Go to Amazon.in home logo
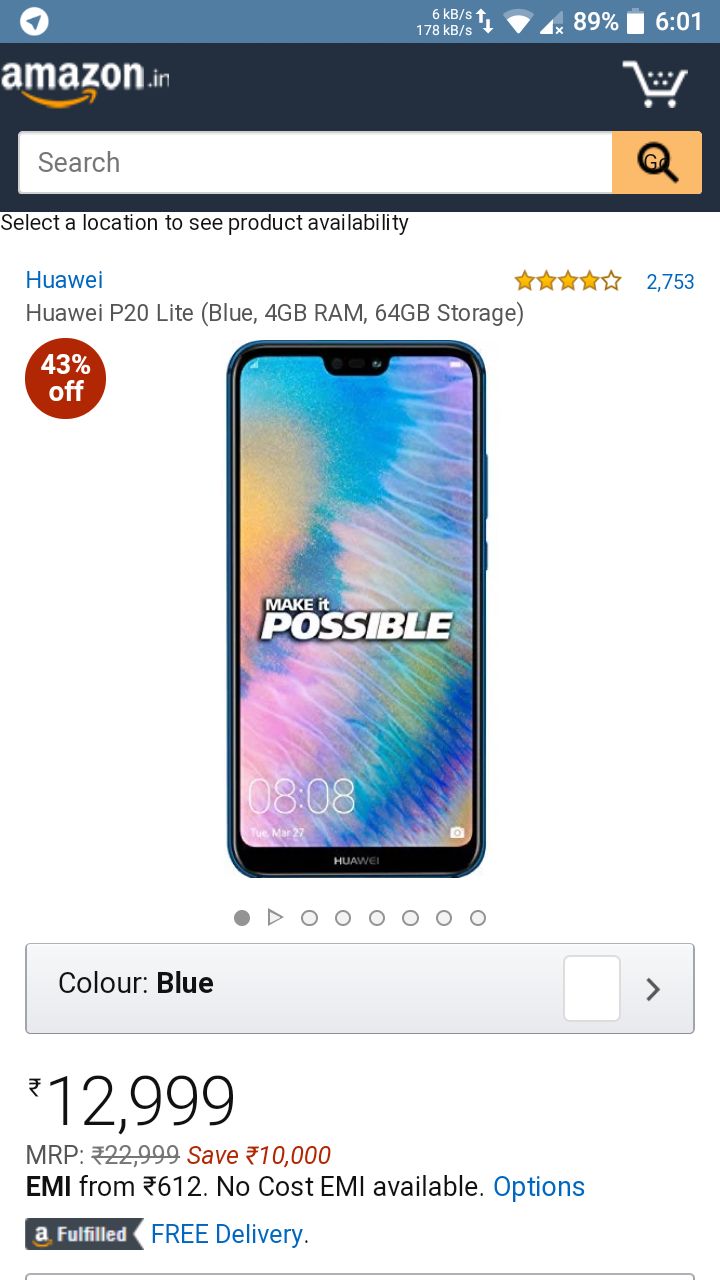This screenshot has height=1280, width=720. 85,82
